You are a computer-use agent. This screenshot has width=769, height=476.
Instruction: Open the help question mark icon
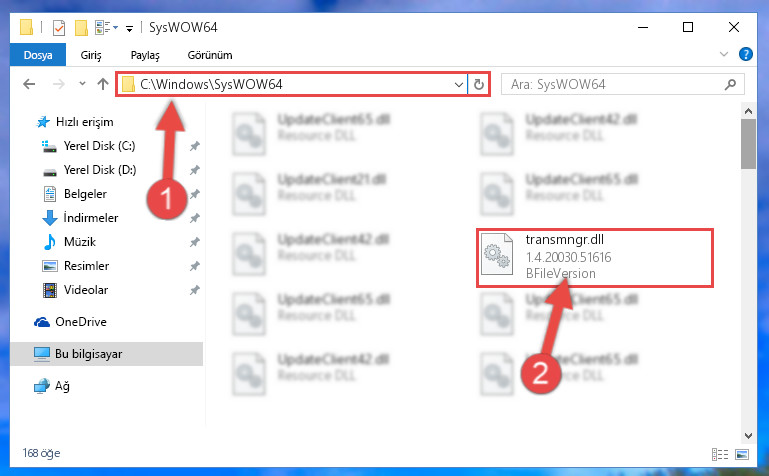pos(745,54)
